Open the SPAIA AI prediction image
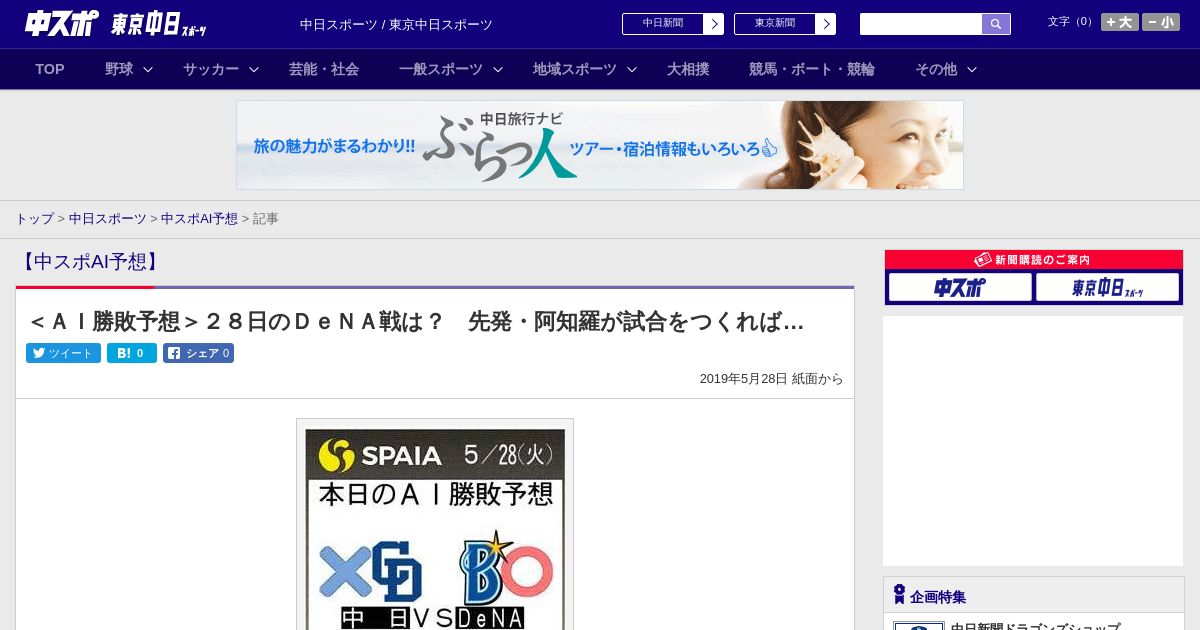The width and height of the screenshot is (1200, 630). click(435, 524)
